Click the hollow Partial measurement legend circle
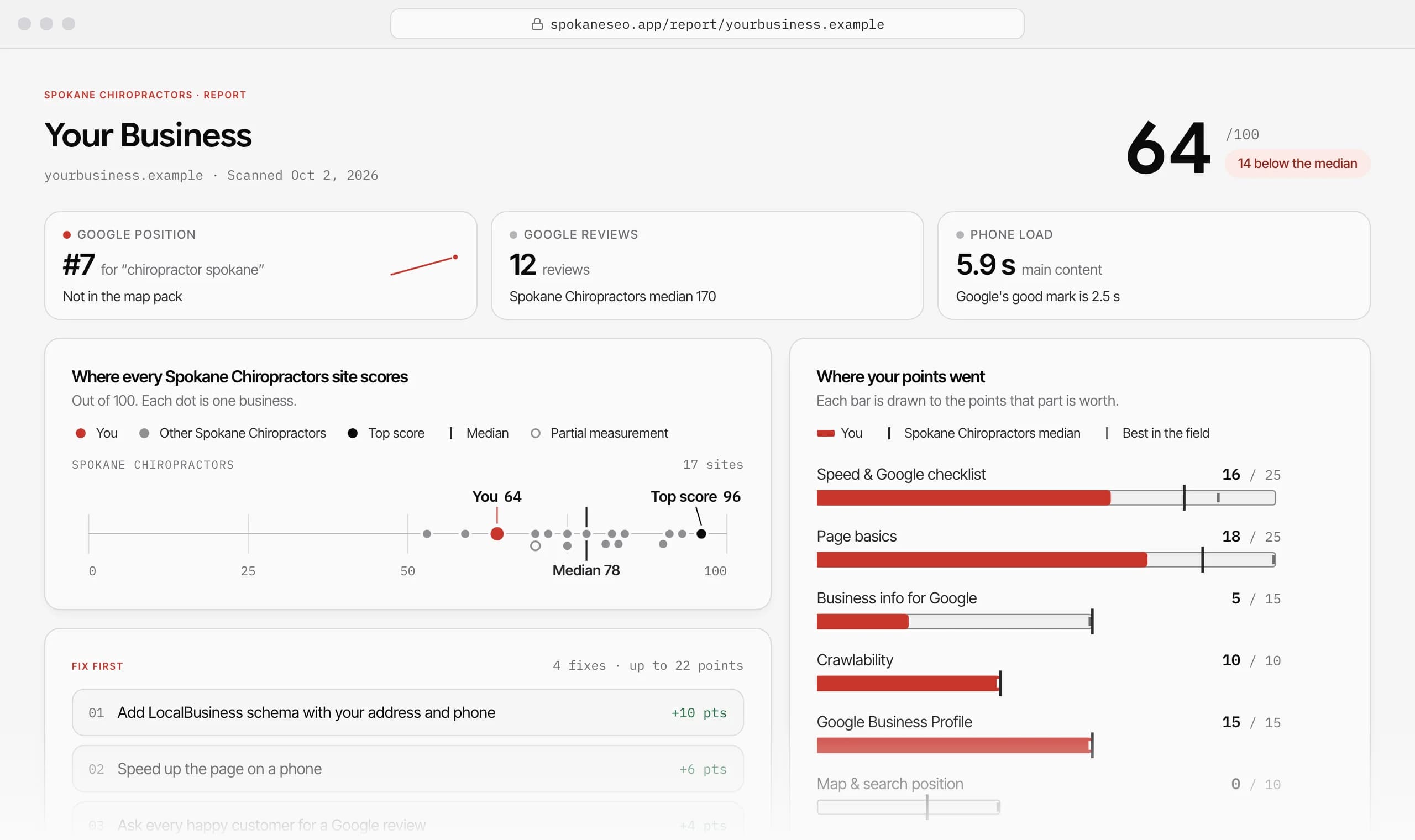The image size is (1415, 840). (x=536, y=433)
